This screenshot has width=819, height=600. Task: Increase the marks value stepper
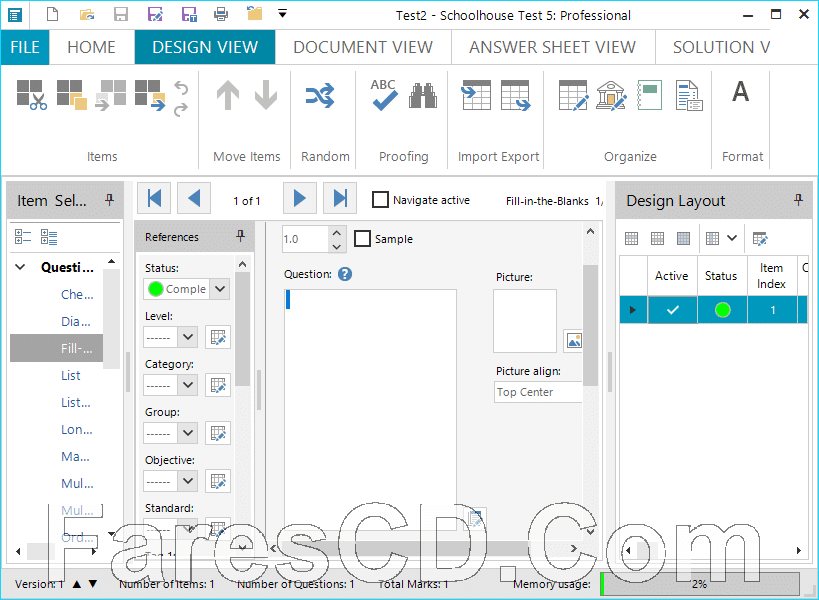point(337,233)
